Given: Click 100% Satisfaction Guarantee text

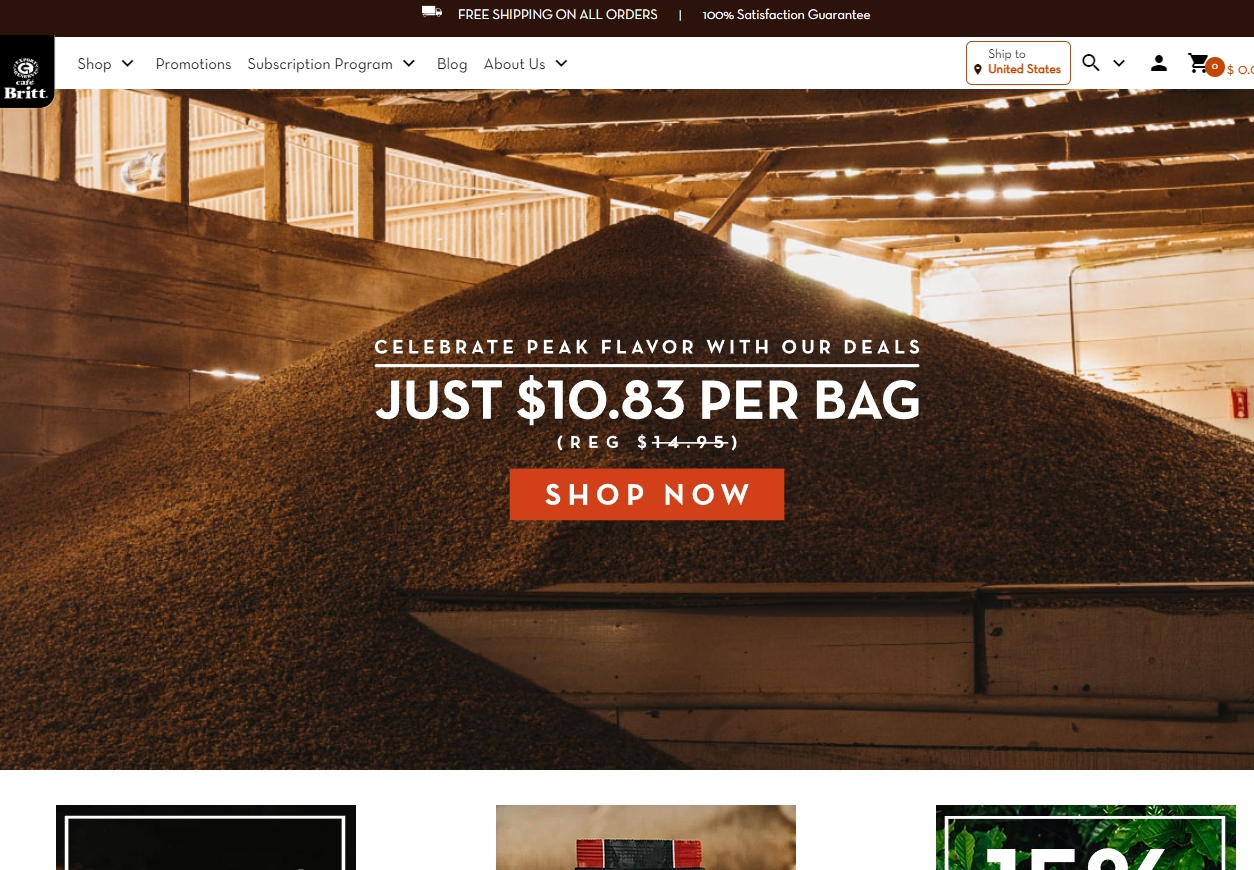Looking at the screenshot, I should (786, 15).
